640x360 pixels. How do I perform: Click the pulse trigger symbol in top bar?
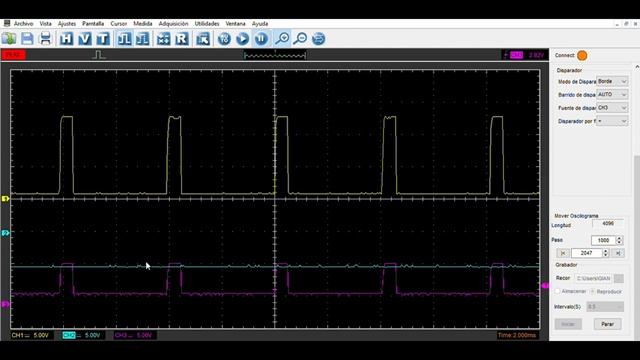(x=99, y=55)
